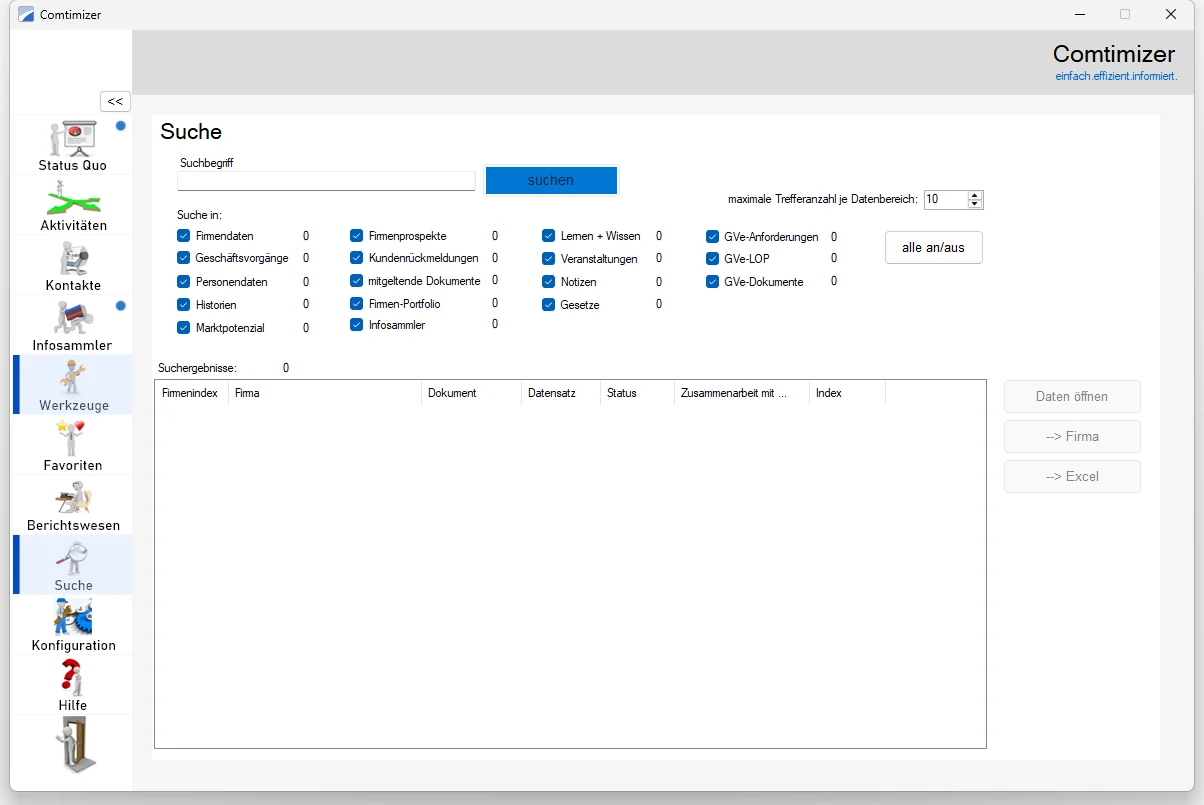Viewport: 1204px width, 805px height.
Task: Click the --> Firma button
Action: click(1072, 436)
